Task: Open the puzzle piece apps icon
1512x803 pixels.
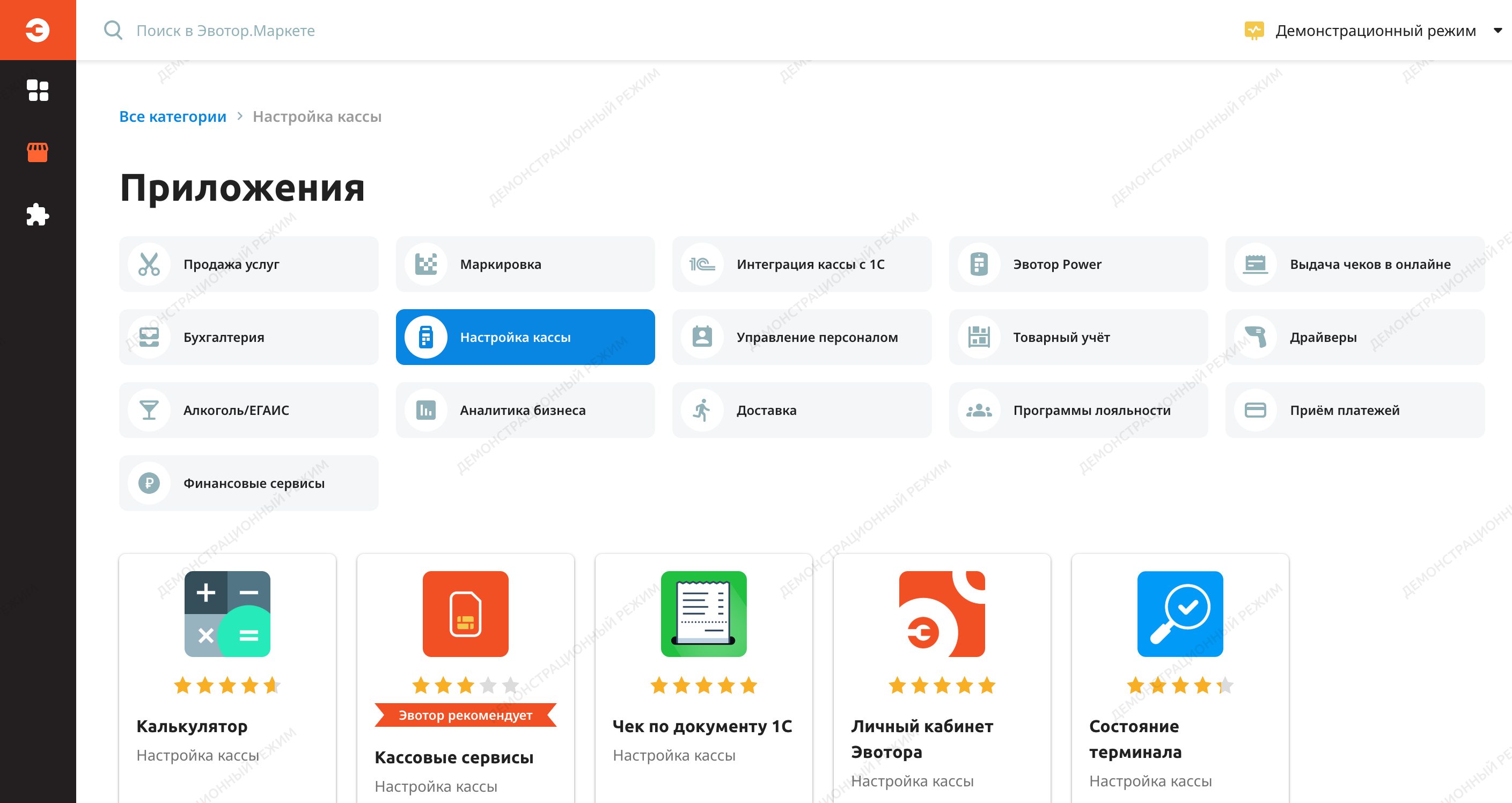Action: [x=38, y=214]
